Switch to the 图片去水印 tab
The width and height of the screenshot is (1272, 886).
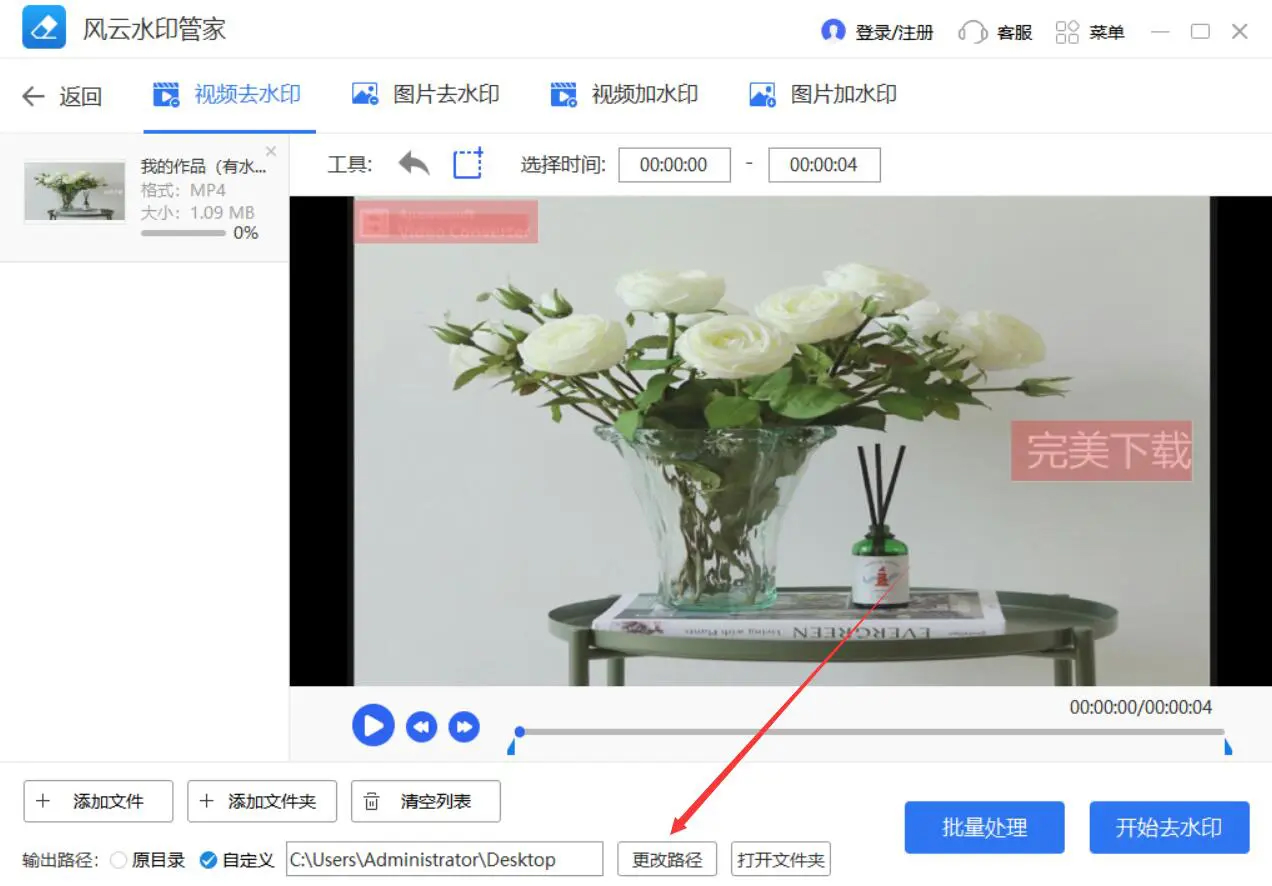[425, 93]
